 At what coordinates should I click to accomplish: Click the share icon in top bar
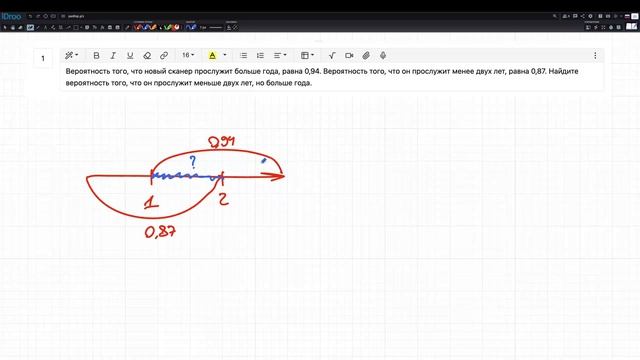(582, 16)
